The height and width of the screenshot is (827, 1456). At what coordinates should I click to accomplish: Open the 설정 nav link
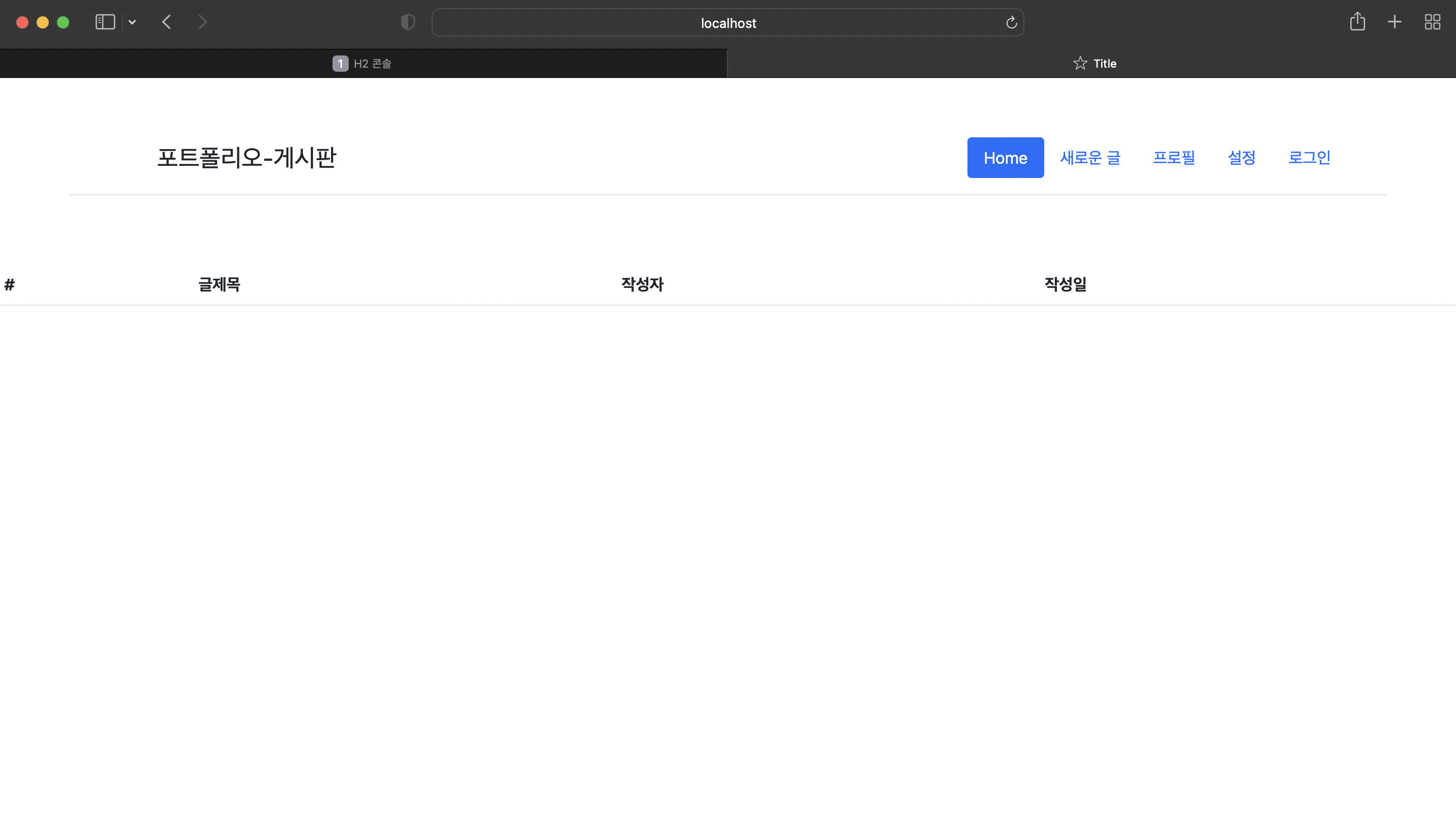(x=1241, y=157)
